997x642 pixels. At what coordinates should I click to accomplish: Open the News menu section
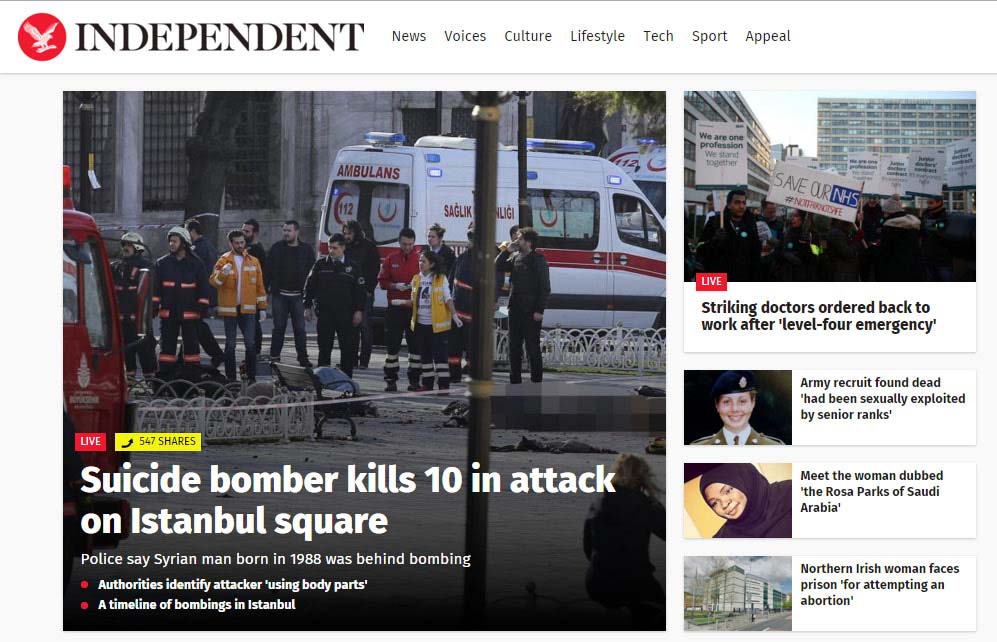pos(409,36)
